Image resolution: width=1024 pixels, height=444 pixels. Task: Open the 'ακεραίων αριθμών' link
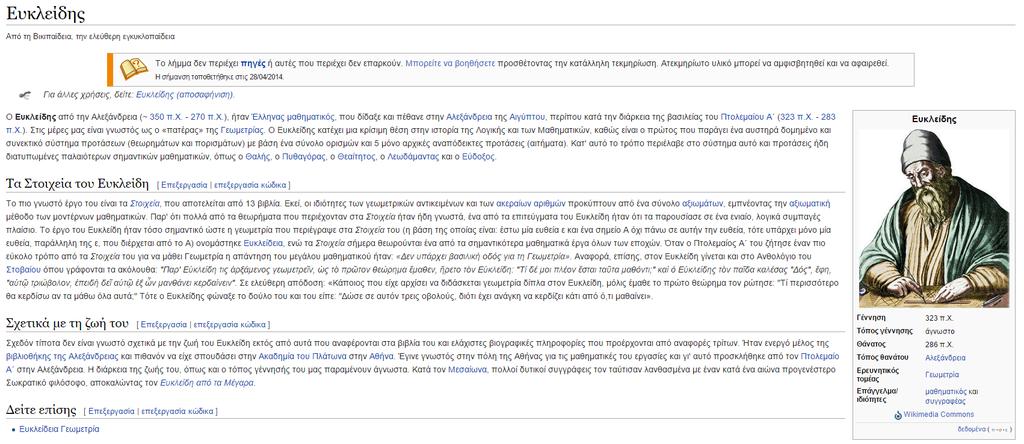[x=531, y=203]
